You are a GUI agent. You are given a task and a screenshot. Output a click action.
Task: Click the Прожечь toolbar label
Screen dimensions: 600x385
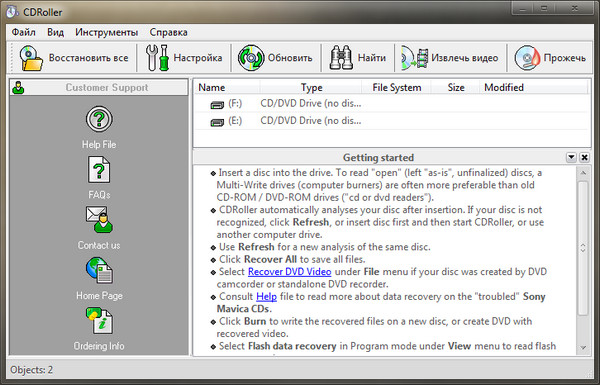(565, 58)
